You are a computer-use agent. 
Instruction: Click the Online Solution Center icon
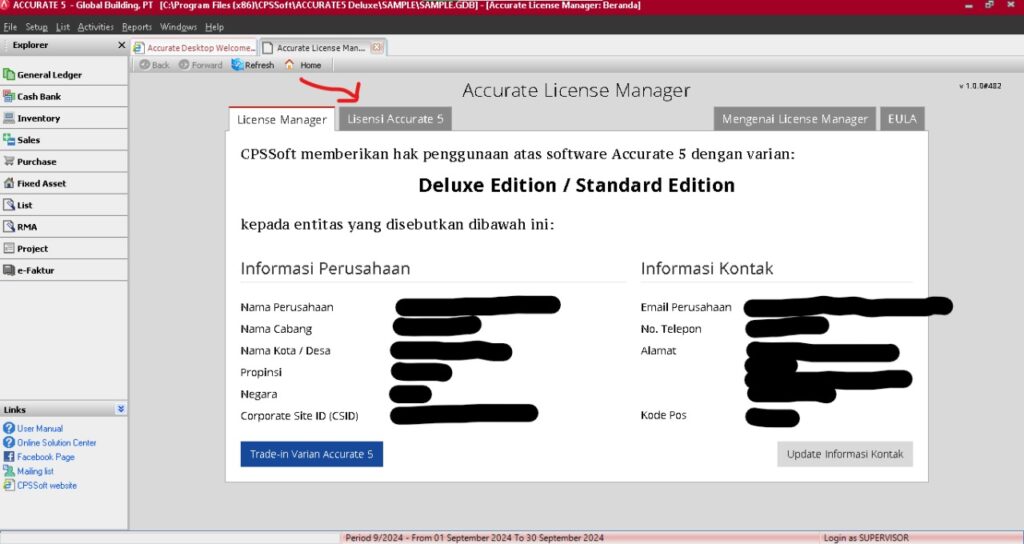click(8, 443)
